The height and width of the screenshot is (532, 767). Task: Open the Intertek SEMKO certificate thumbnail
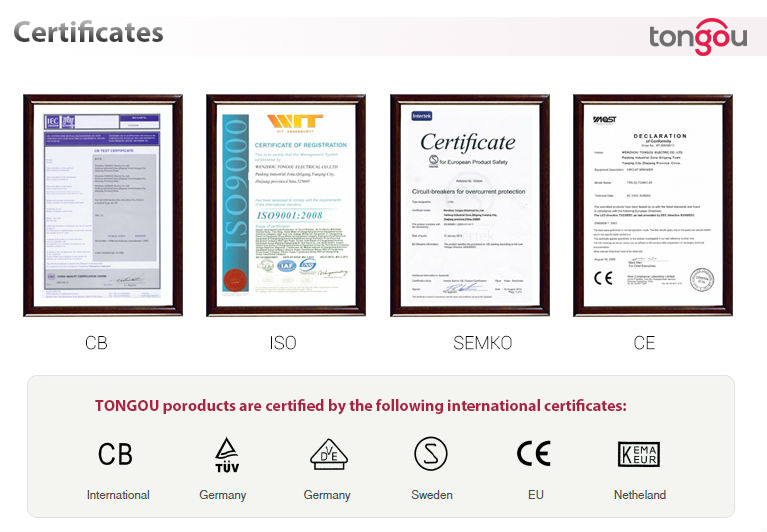pos(470,205)
